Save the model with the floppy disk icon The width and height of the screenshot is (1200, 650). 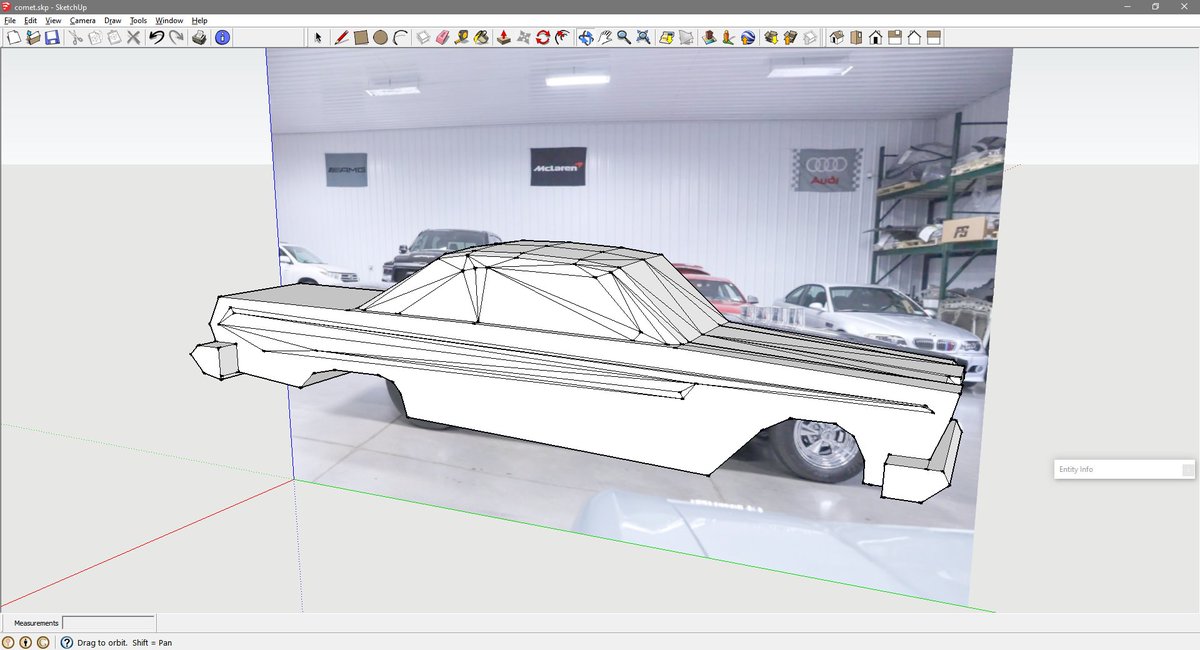click(51, 38)
